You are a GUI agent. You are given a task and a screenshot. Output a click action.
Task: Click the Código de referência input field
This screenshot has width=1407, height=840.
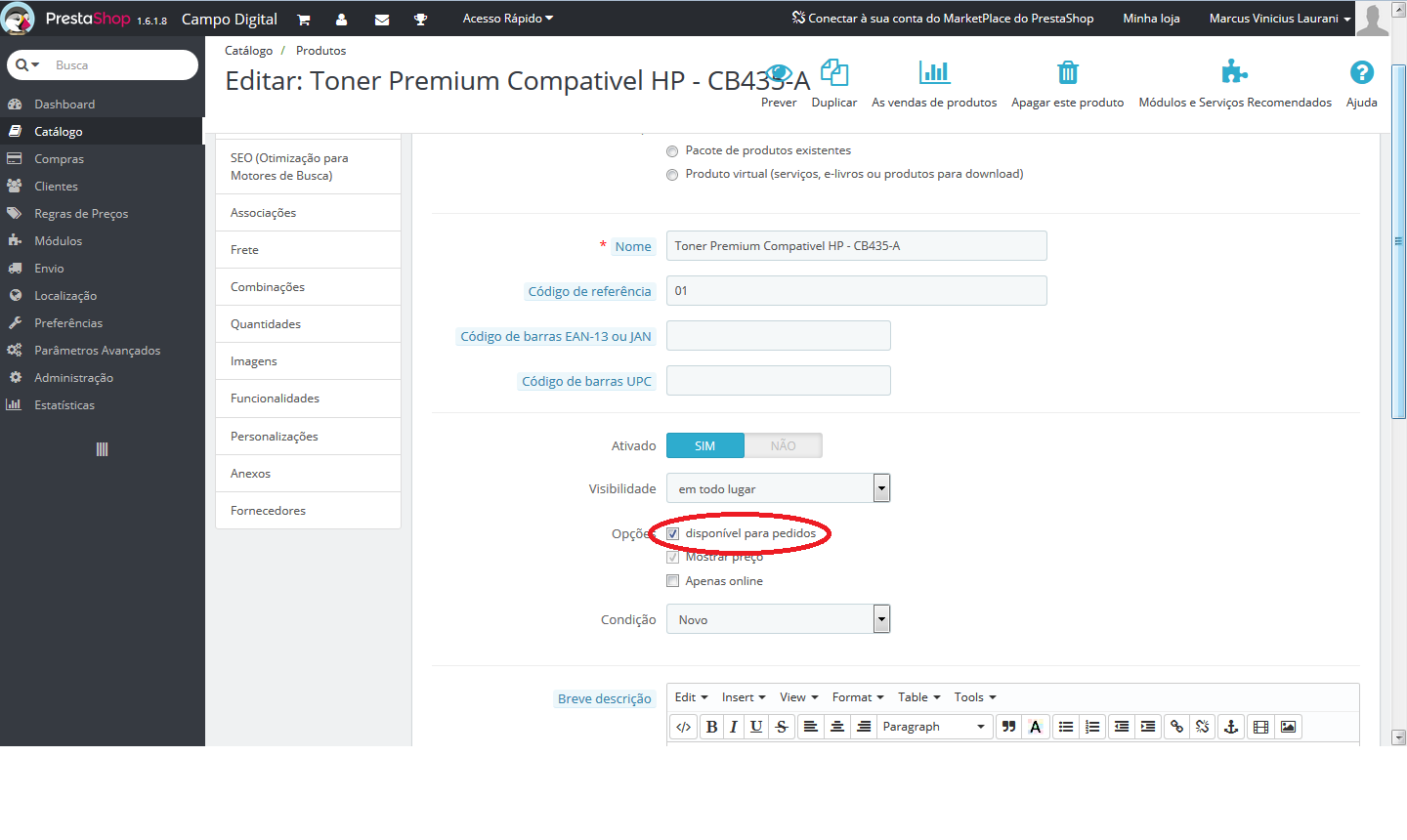click(x=856, y=291)
